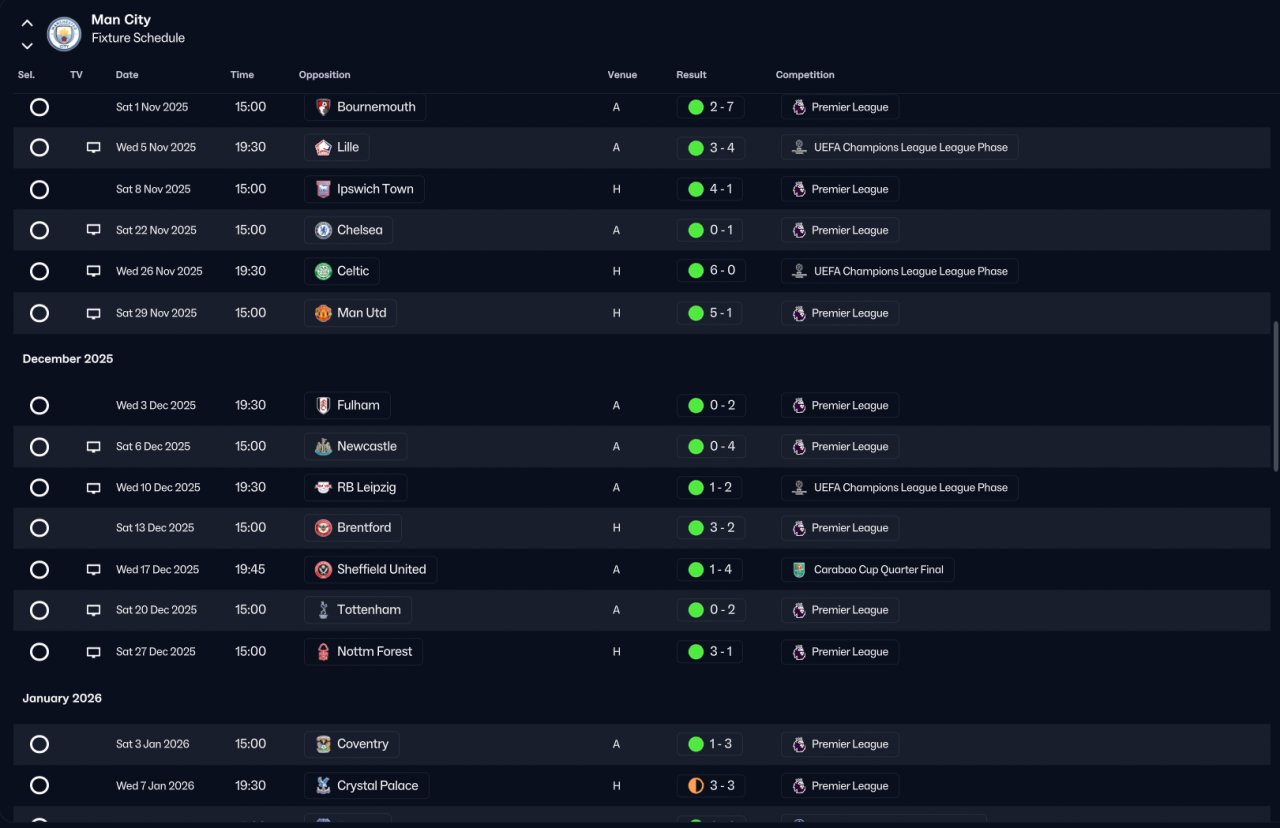1280x828 pixels.
Task: Click the Coventry club crest
Action: pyautogui.click(x=323, y=744)
